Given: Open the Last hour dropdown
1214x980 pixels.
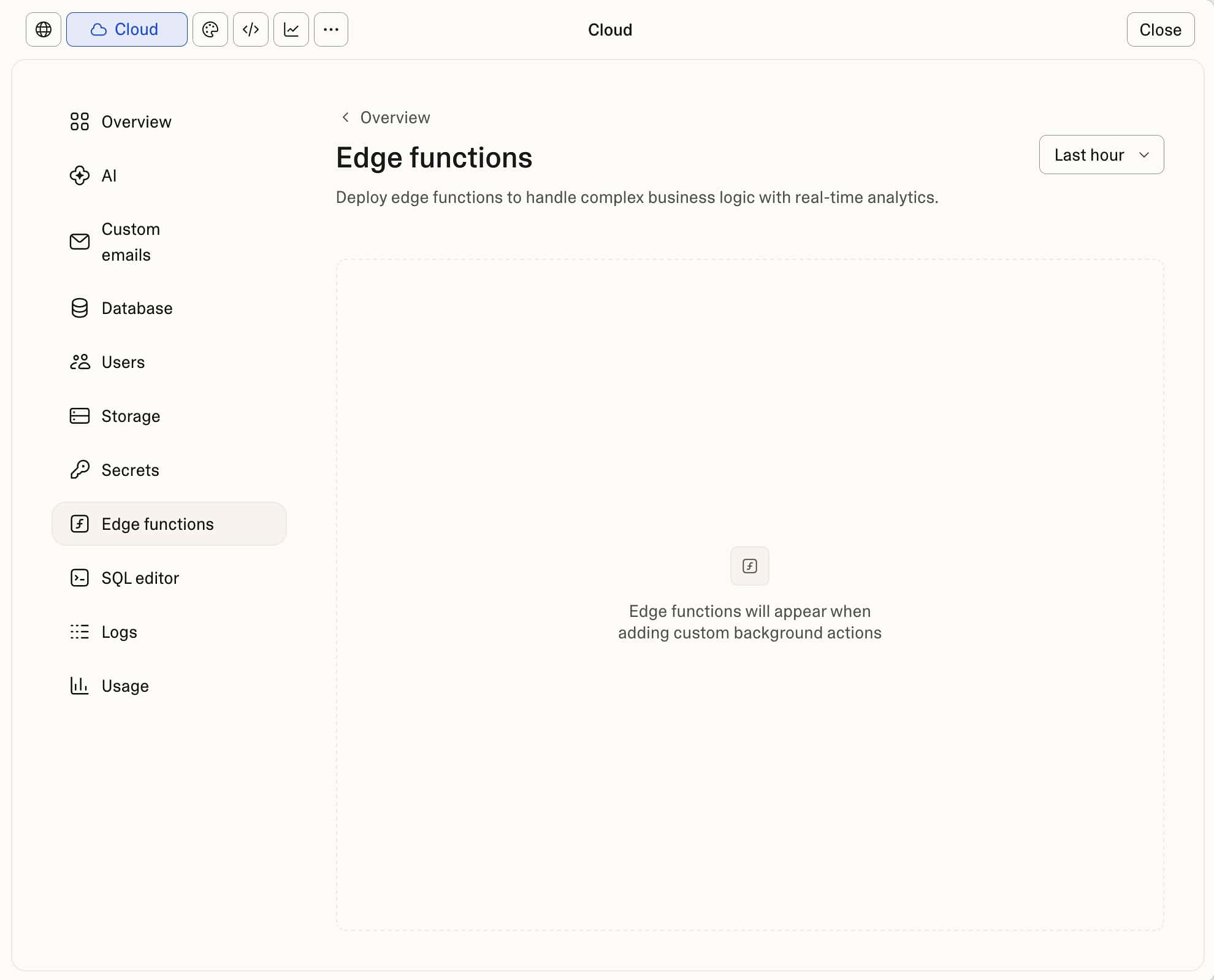Looking at the screenshot, I should [x=1101, y=155].
